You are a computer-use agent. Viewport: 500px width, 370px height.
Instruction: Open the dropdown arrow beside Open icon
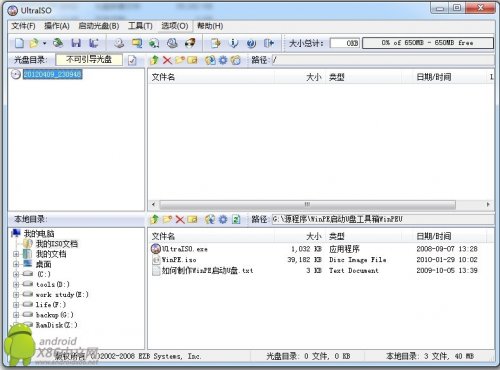pos(44,43)
